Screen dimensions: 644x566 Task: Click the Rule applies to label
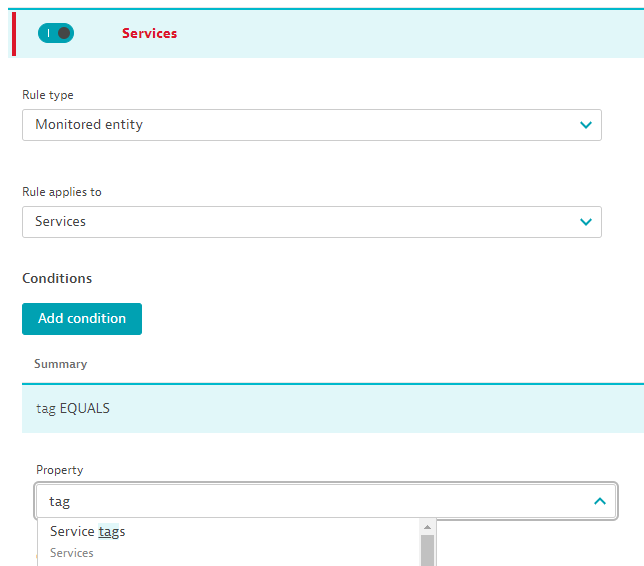coord(62,191)
